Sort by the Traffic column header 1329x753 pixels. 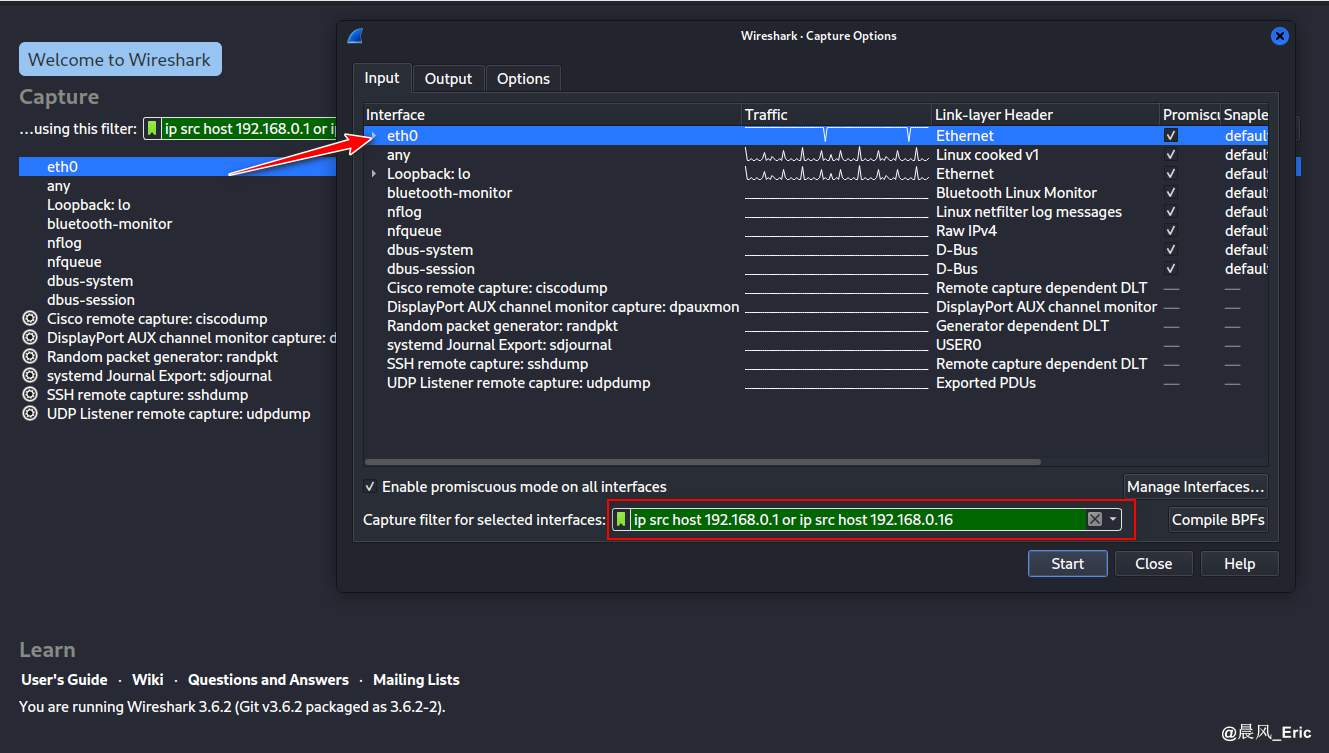(x=836, y=115)
